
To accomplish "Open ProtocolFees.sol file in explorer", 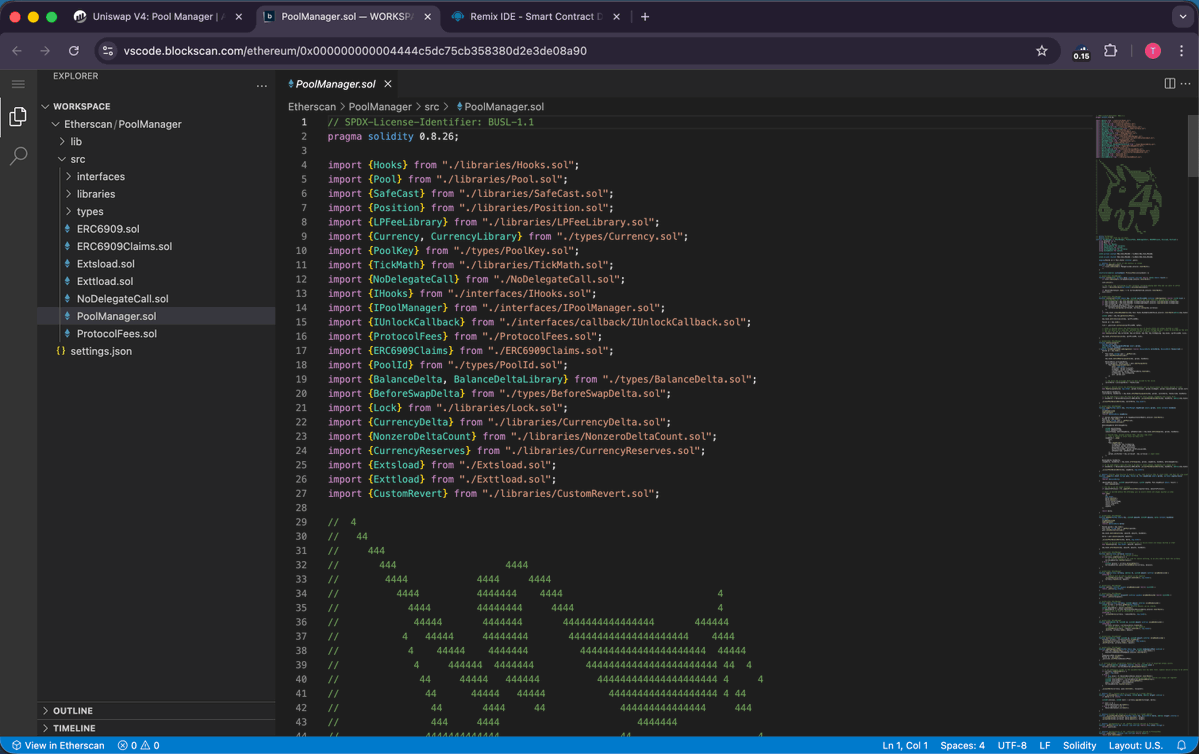I will (x=116, y=334).
